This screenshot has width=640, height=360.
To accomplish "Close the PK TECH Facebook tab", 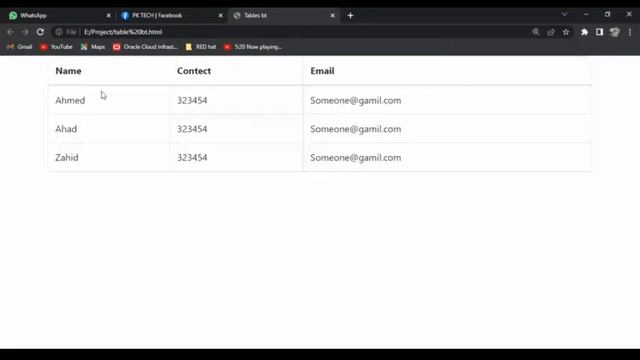I will [x=220, y=16].
